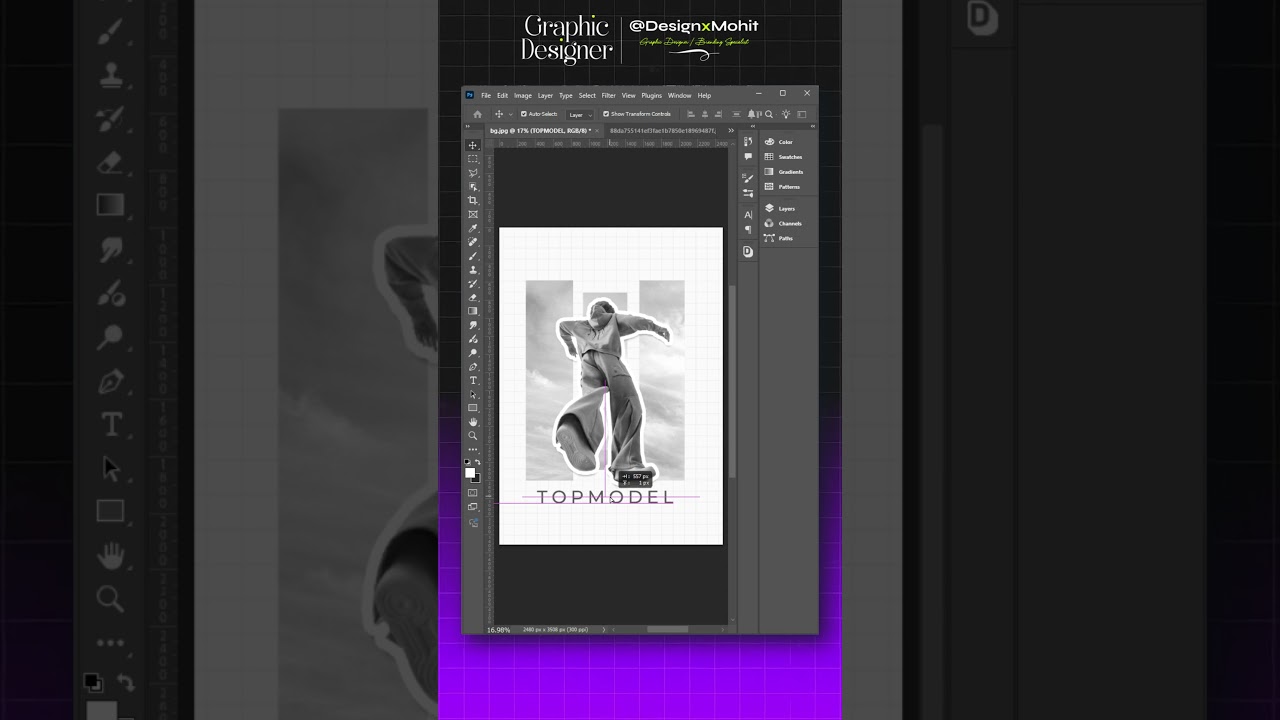This screenshot has height=720, width=1280.
Task: Select the Eraser tool
Action: pyautogui.click(x=473, y=297)
